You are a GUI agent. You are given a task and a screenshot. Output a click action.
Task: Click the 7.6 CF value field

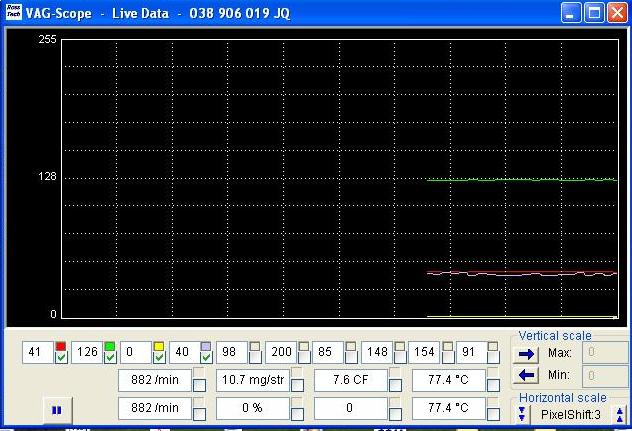(351, 380)
